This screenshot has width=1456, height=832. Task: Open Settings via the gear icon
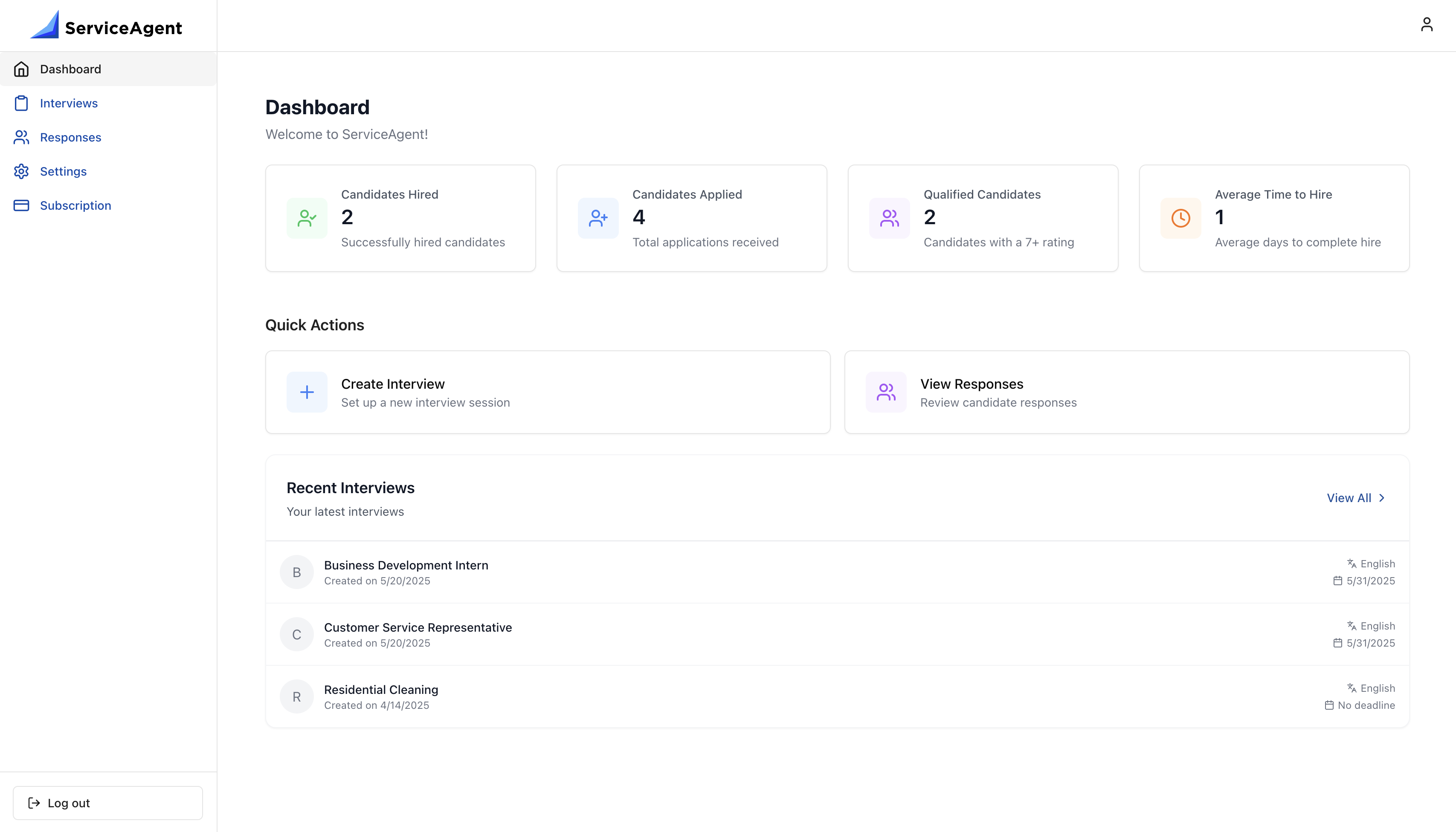point(21,171)
